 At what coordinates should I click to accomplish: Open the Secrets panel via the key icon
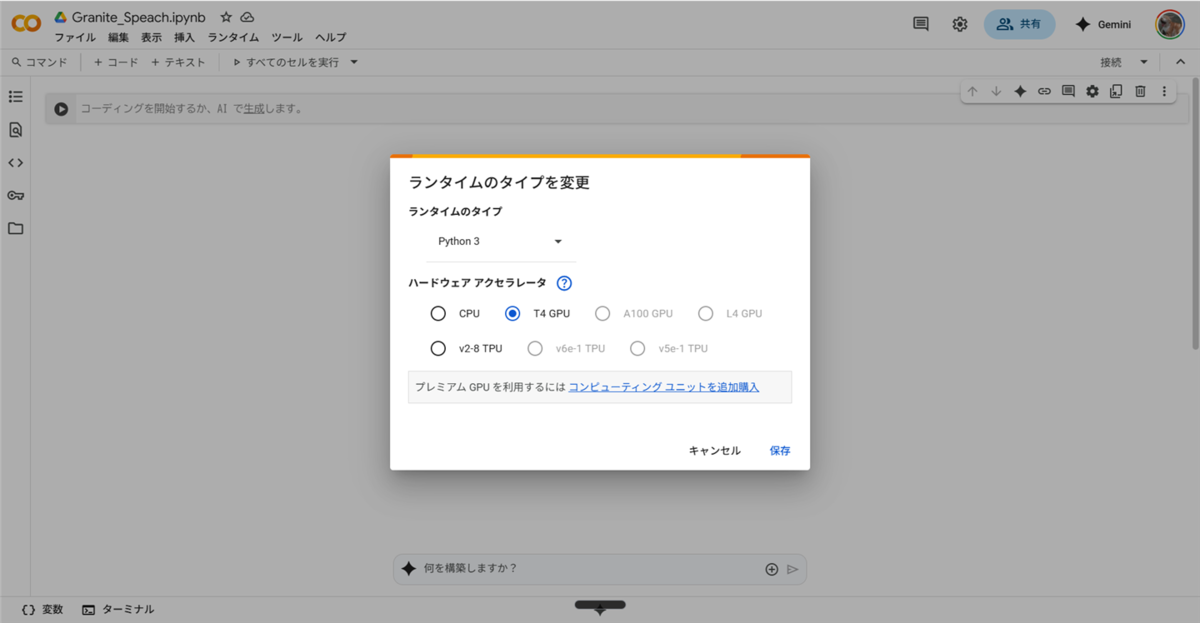(x=14, y=195)
